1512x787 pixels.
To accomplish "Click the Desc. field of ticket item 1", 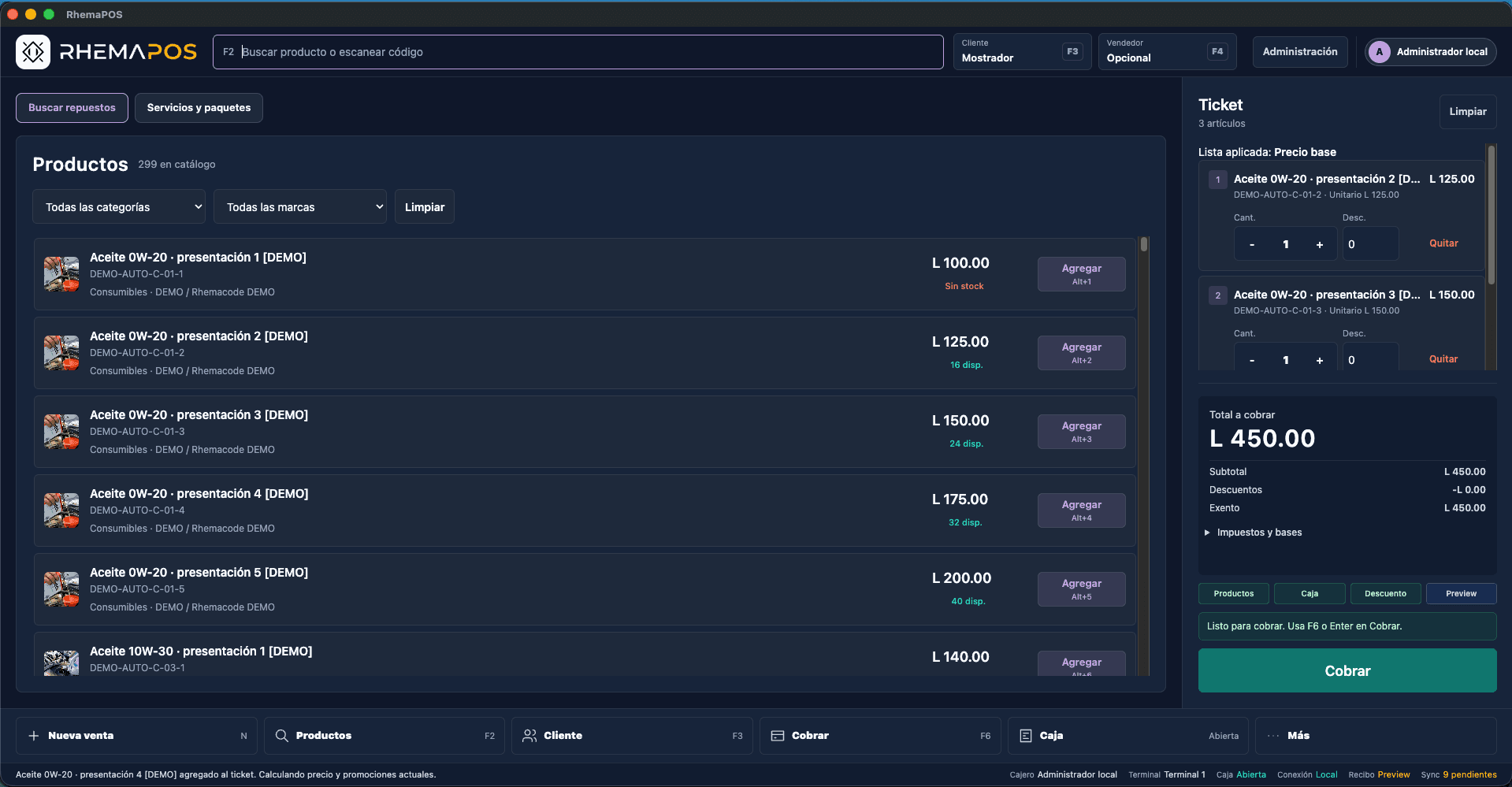I will pos(1370,244).
